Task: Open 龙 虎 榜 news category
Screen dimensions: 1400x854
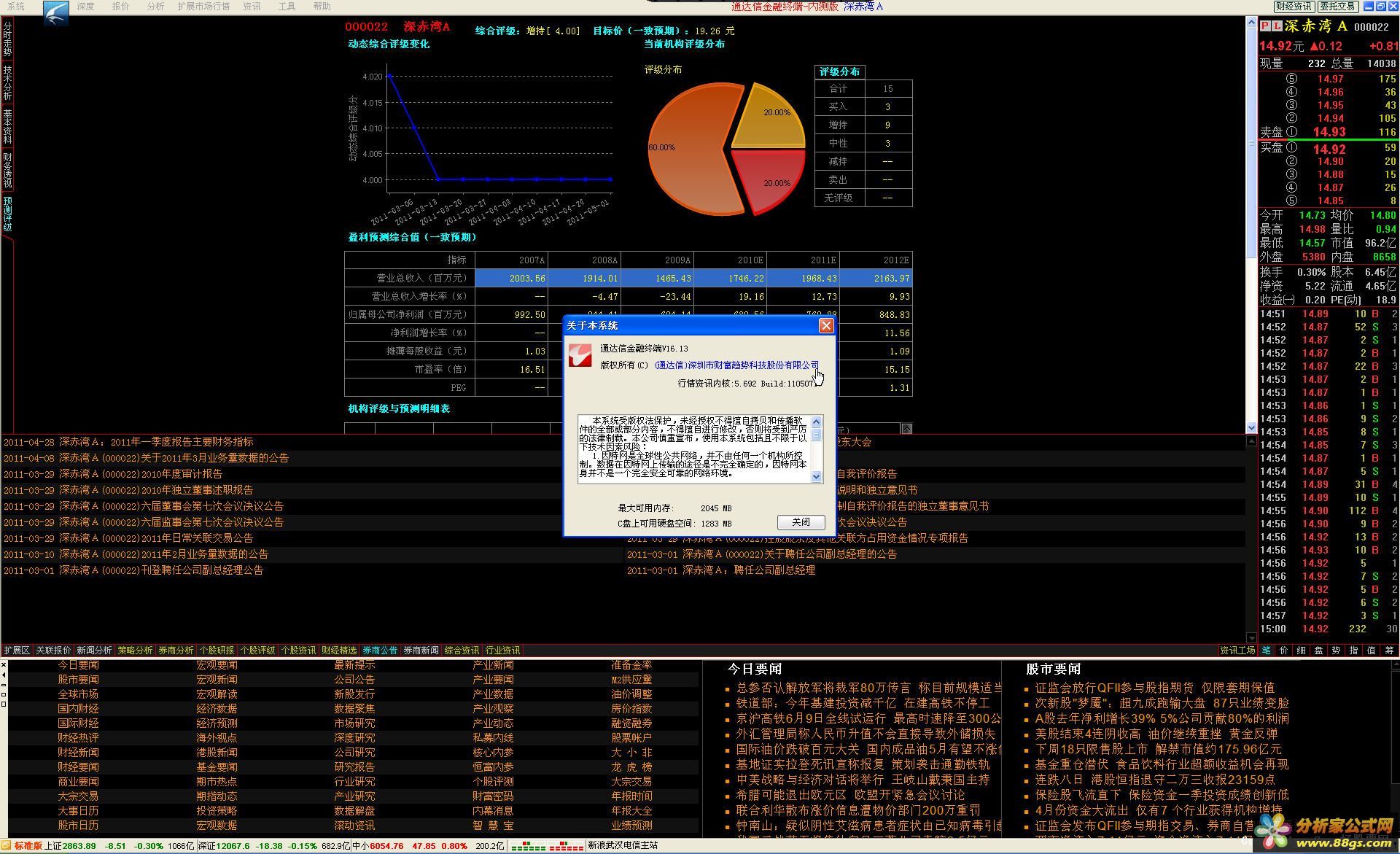Action: click(x=632, y=767)
